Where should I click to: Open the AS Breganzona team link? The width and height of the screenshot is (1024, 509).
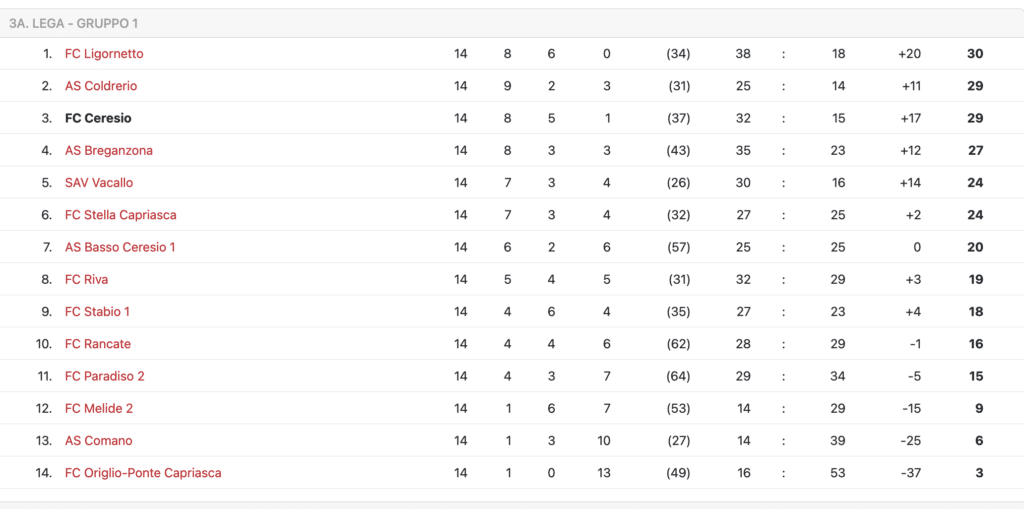pyautogui.click(x=109, y=150)
